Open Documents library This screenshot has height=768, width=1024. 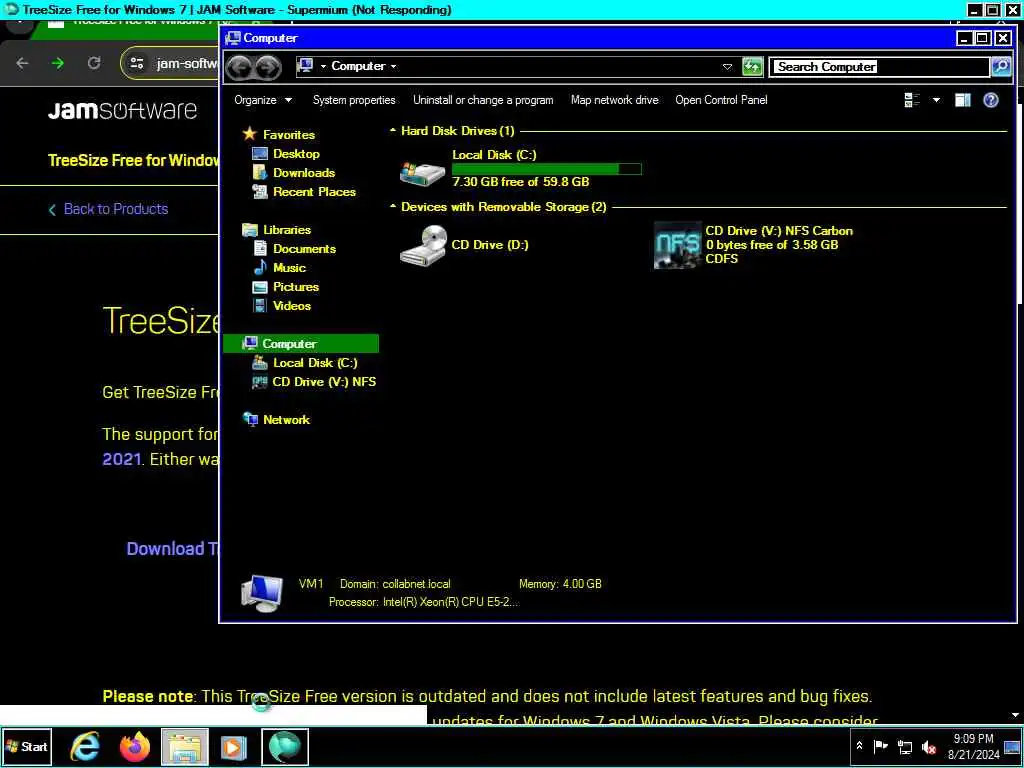coord(304,248)
